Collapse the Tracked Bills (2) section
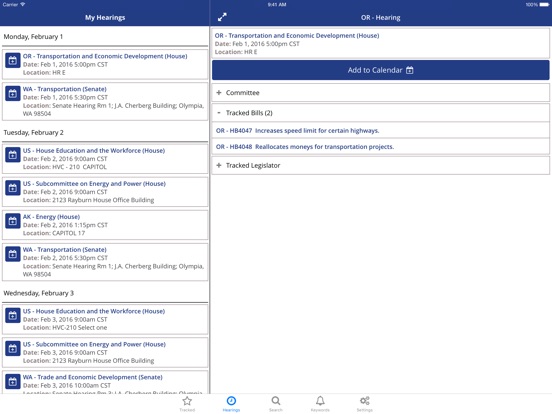The width and height of the screenshot is (552, 414). tap(381, 113)
